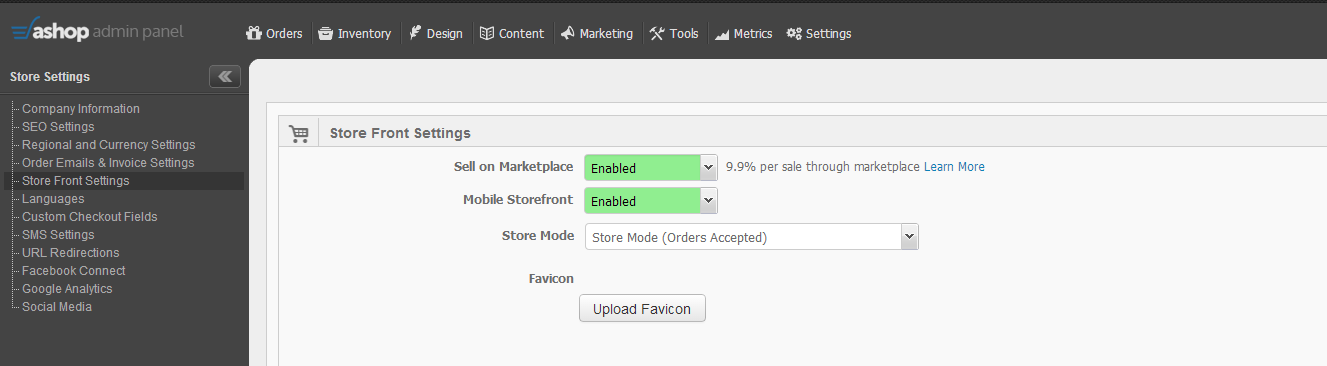Click the ashop admin panel logo

[x=96, y=31]
